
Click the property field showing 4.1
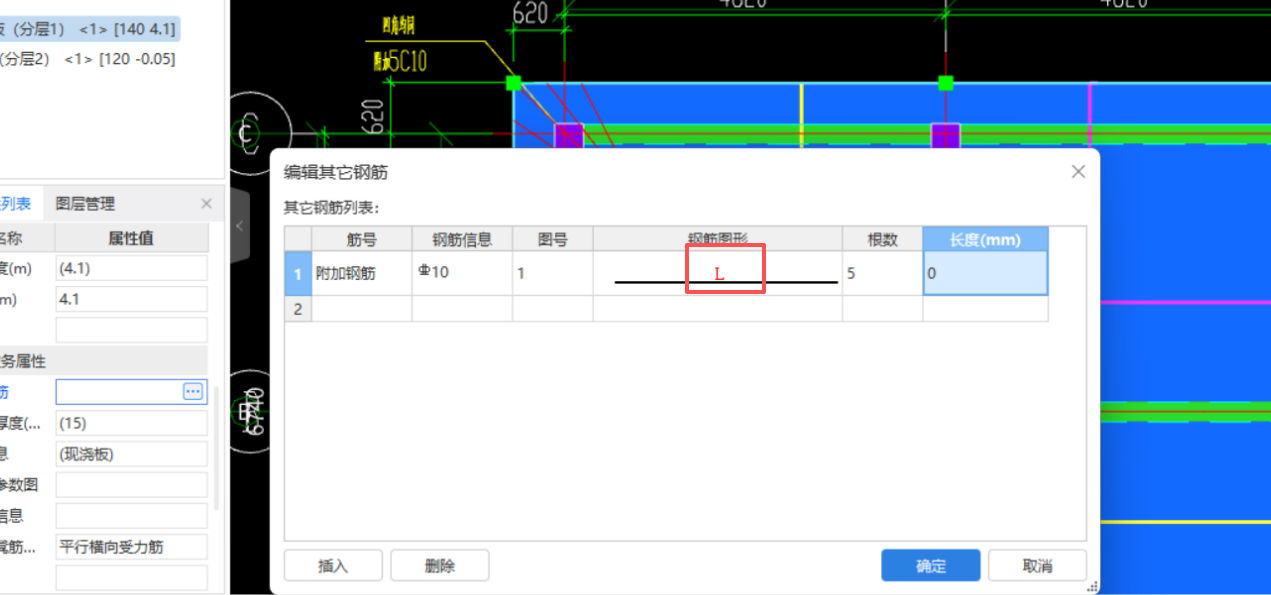[x=131, y=298]
